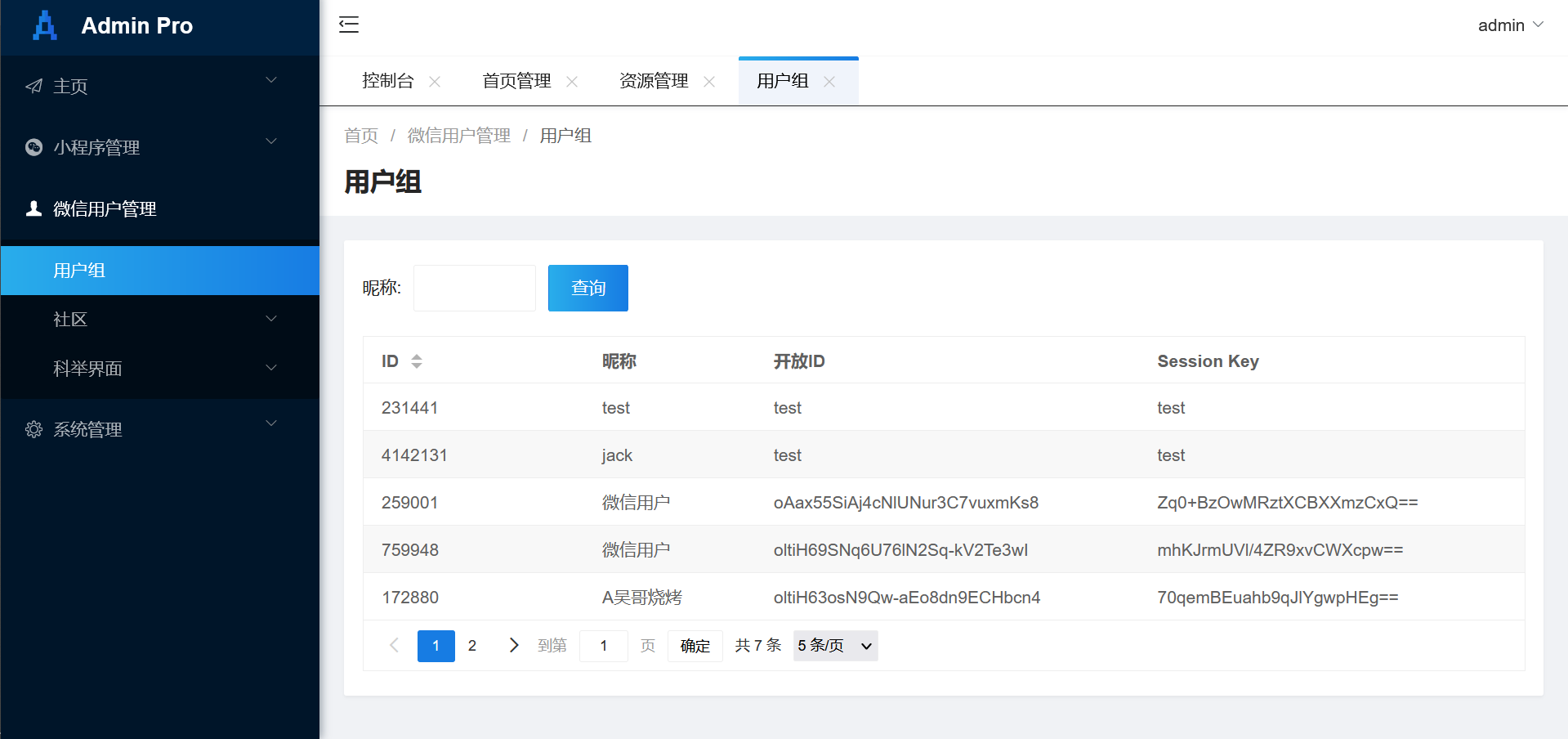Image resolution: width=1568 pixels, height=739 pixels.
Task: Click the 微信用户管理 breadcrumb link
Action: click(x=459, y=136)
